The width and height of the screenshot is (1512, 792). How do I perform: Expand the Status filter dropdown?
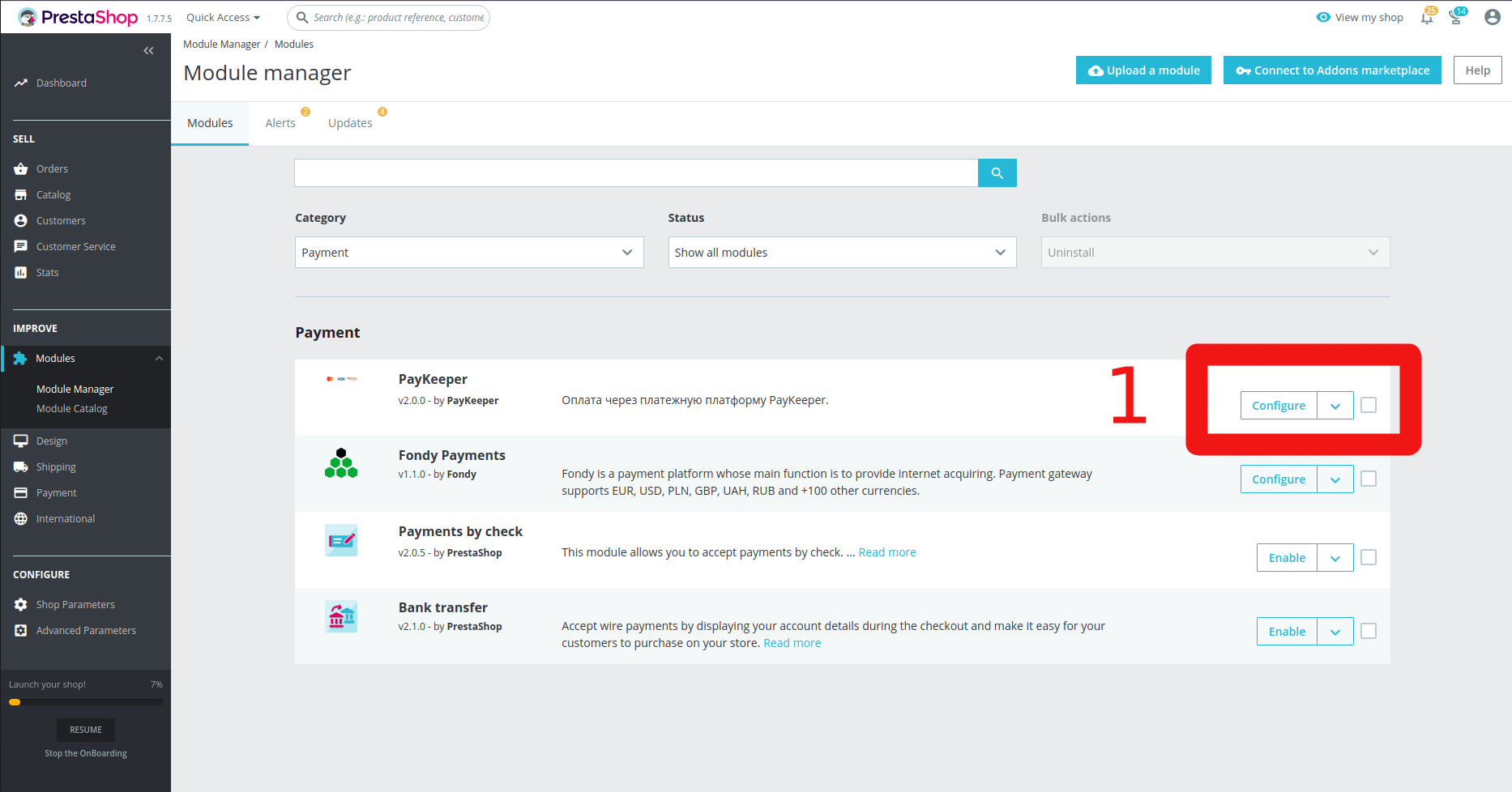pos(842,253)
